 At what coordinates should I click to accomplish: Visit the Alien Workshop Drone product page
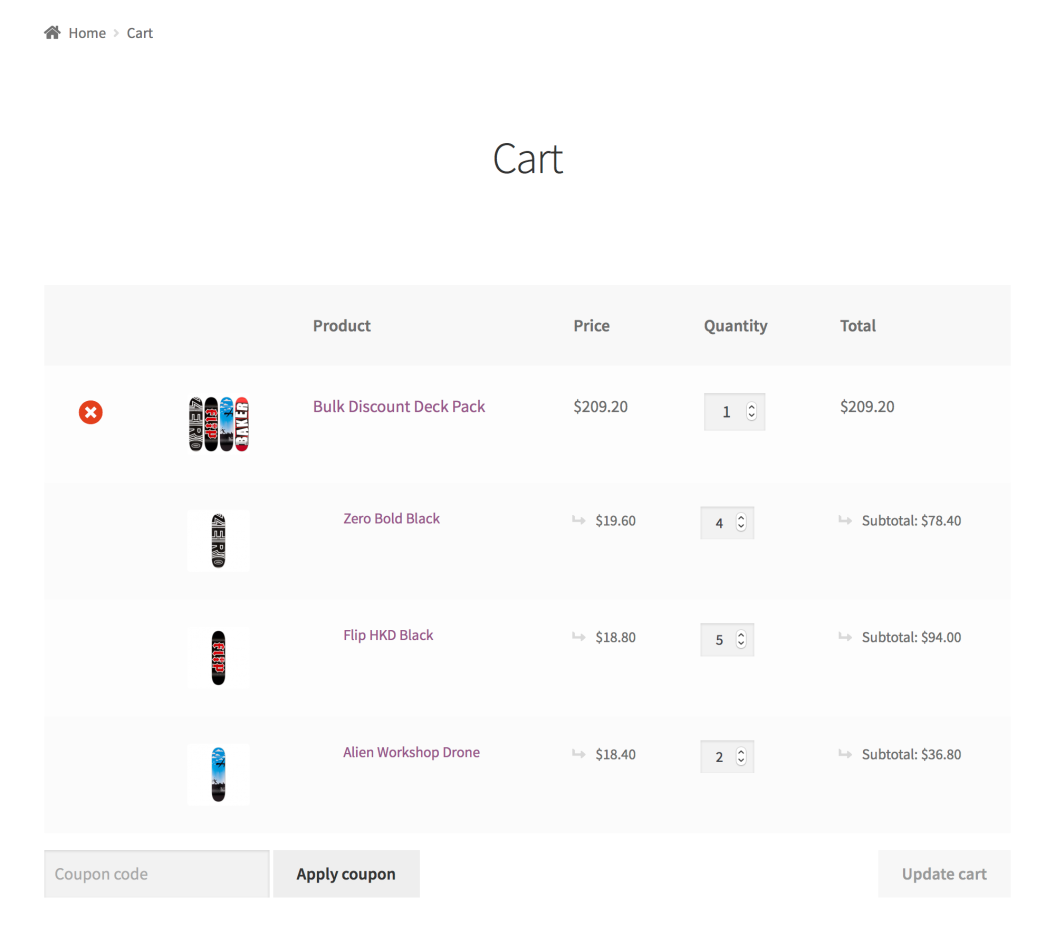[411, 752]
